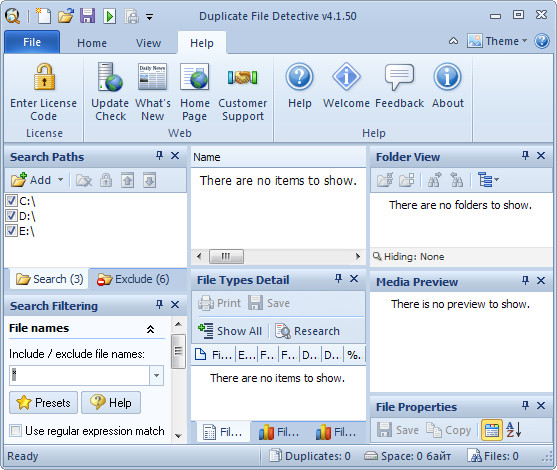Image resolution: width=557 pixels, height=470 pixels.
Task: Move search path down icon
Action: click(x=150, y=180)
